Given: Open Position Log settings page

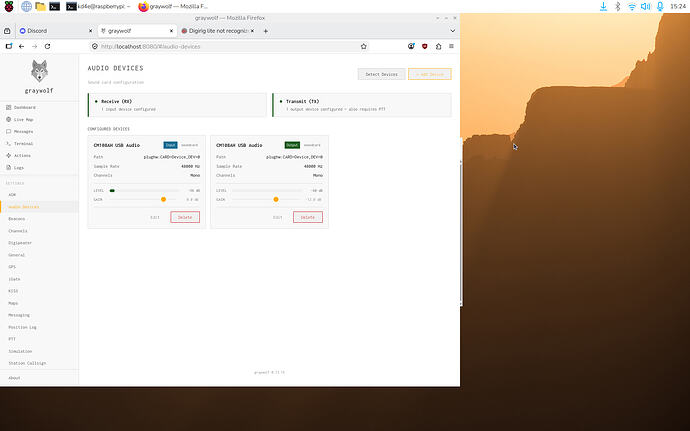Looking at the screenshot, I should pos(22,327).
